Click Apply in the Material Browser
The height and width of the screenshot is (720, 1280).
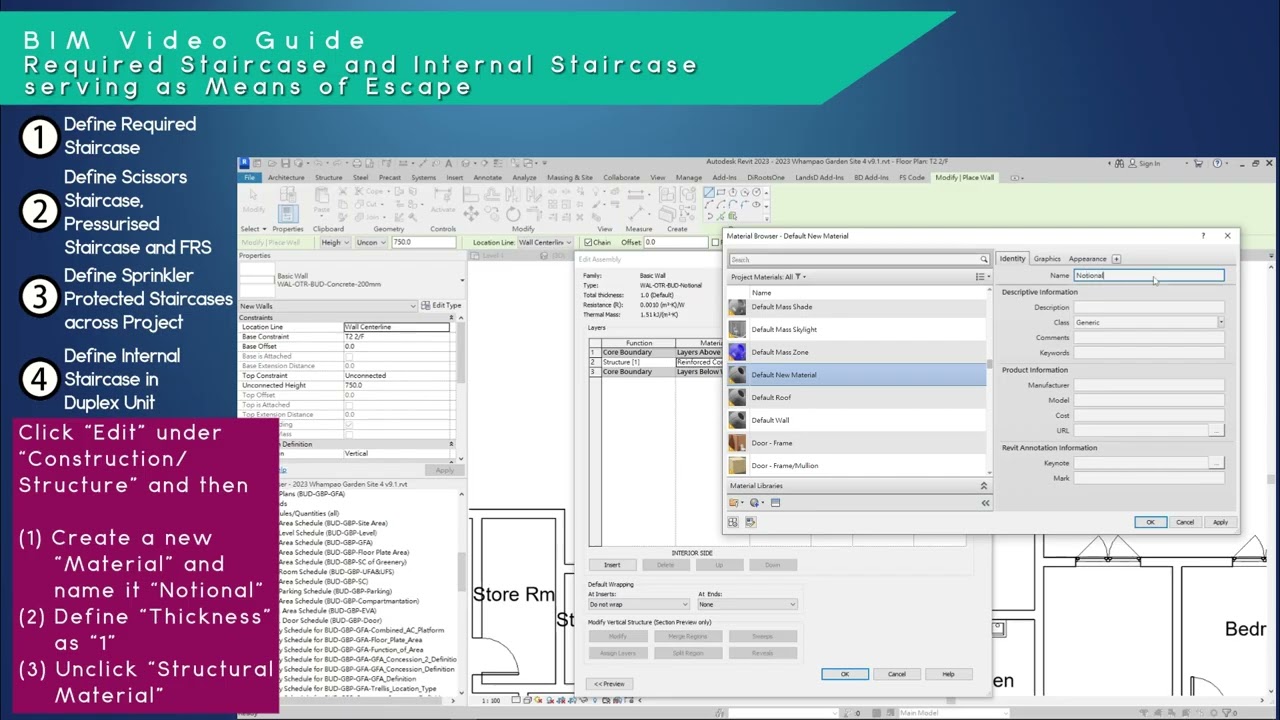click(1220, 522)
